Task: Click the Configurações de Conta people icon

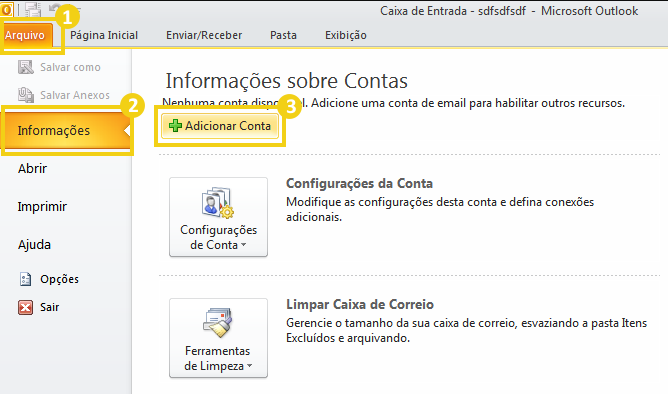Action: pos(218,202)
